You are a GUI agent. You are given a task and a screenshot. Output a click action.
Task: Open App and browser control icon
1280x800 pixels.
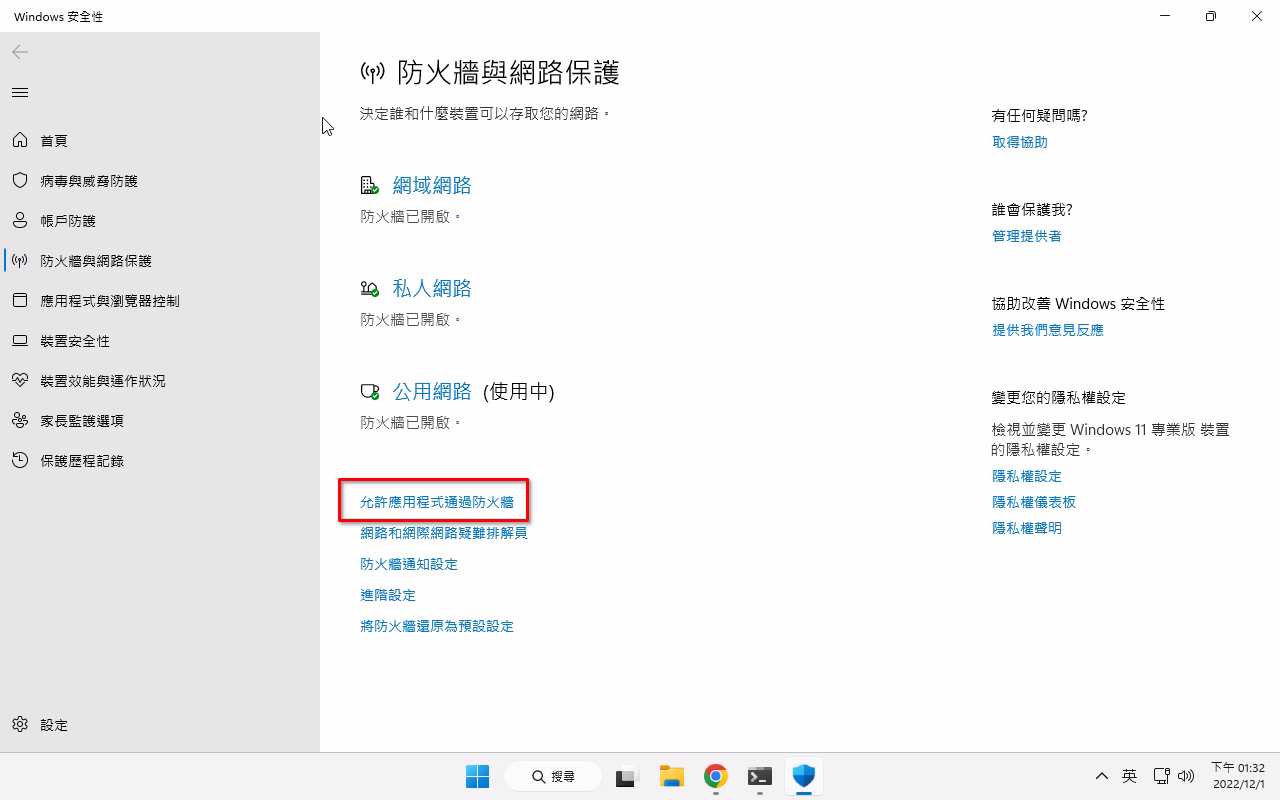click(20, 301)
